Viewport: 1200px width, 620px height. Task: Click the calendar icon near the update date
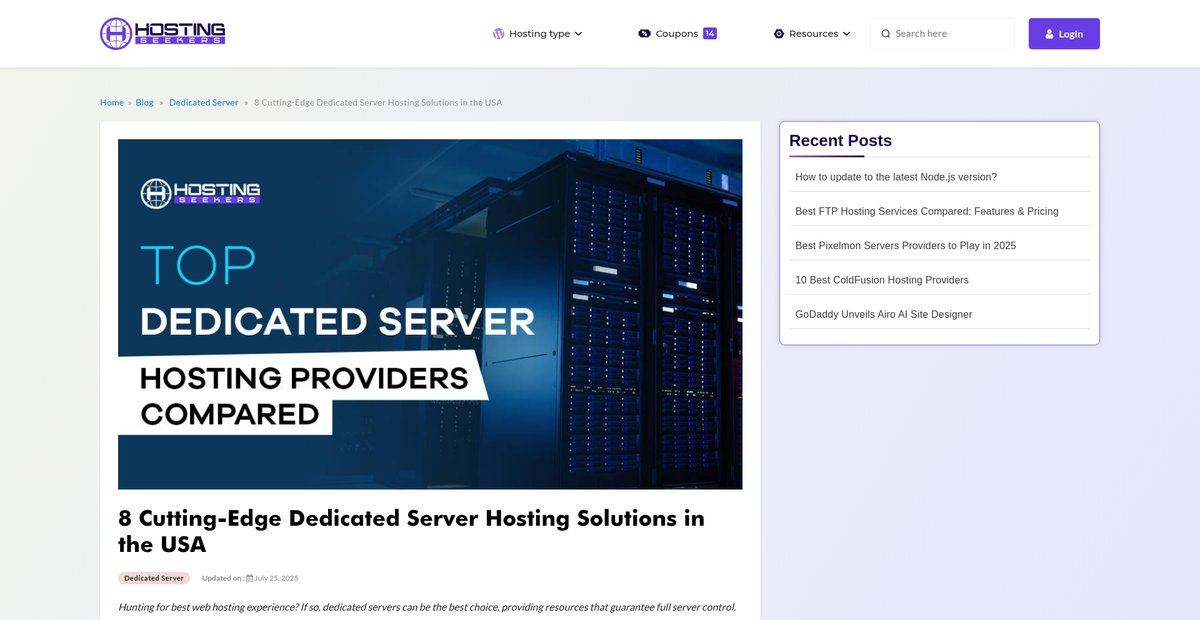point(250,578)
